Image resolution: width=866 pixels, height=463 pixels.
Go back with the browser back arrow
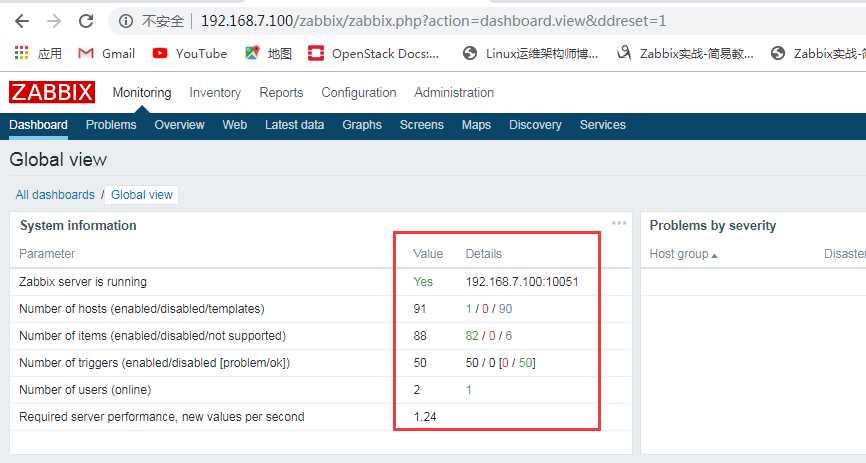(22, 21)
